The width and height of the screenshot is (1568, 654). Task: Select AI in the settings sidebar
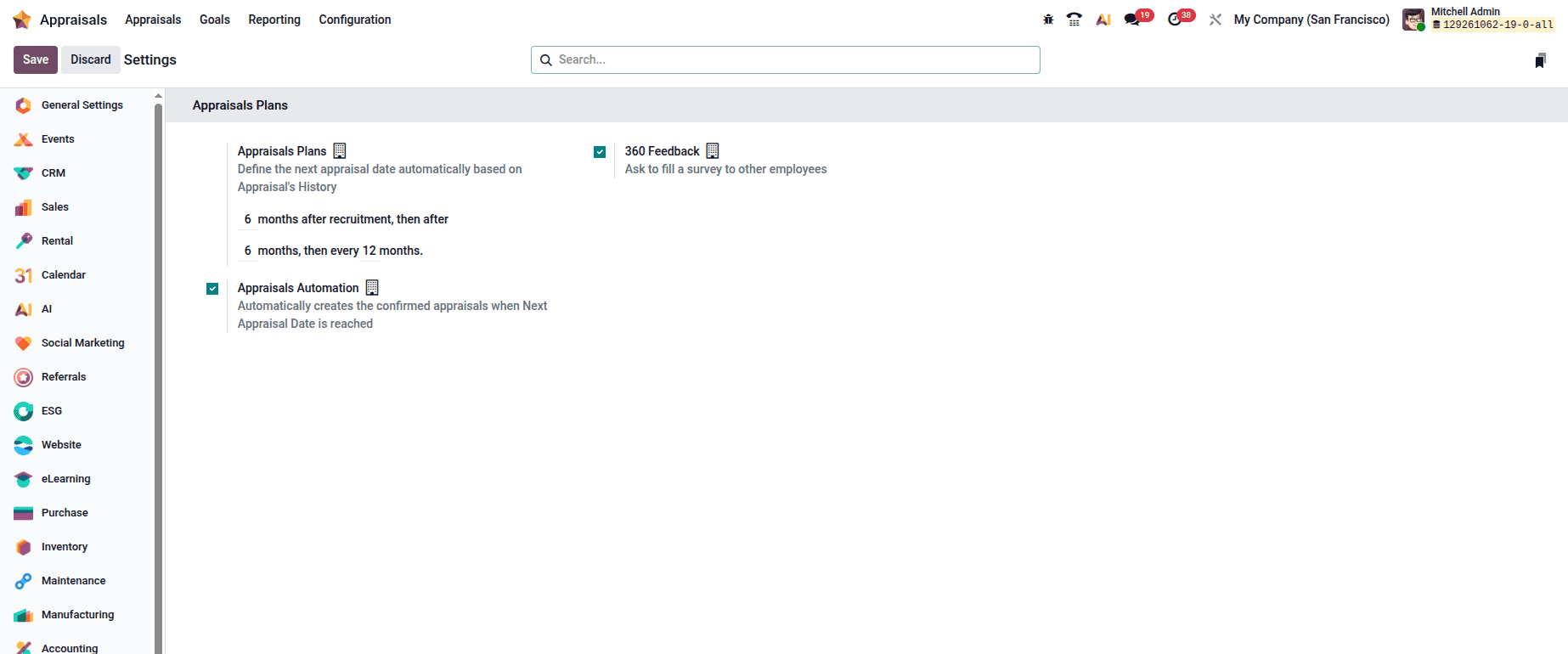(x=76, y=309)
